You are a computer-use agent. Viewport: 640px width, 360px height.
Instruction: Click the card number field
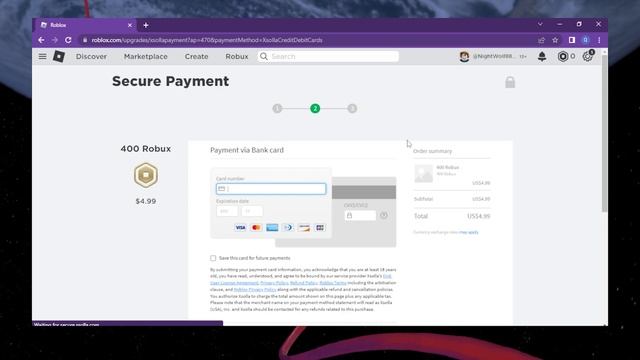(x=271, y=189)
